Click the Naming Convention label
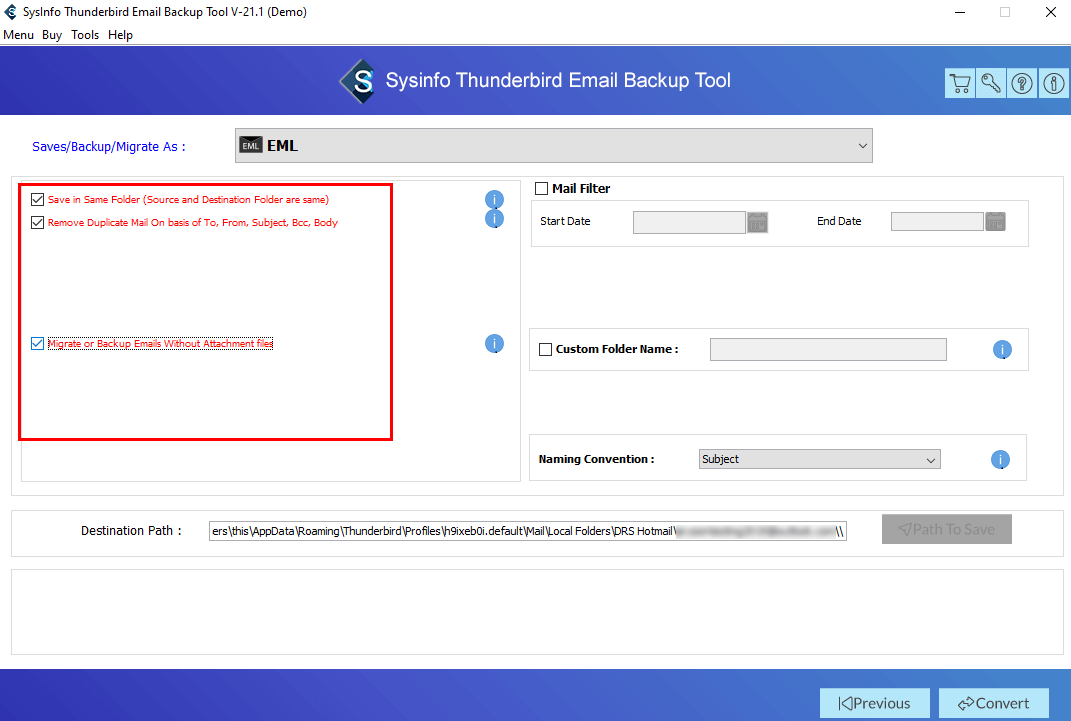Viewport: 1071px width, 721px height. click(x=596, y=460)
